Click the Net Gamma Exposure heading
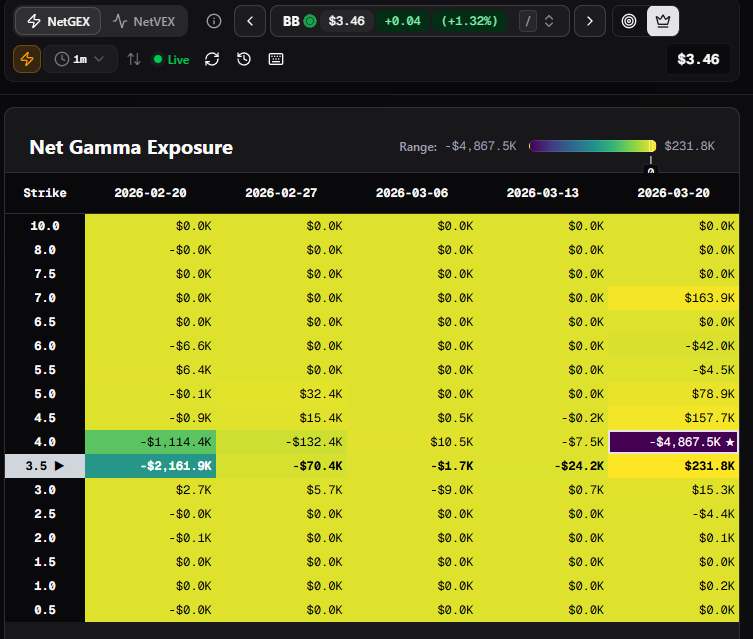 [131, 147]
